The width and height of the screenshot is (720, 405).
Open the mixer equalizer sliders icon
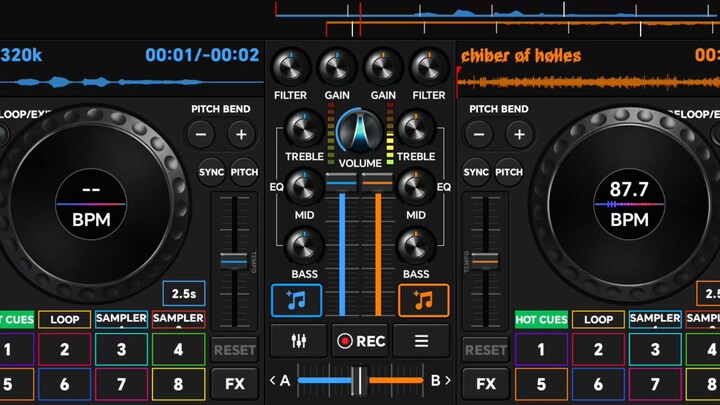tap(298, 341)
